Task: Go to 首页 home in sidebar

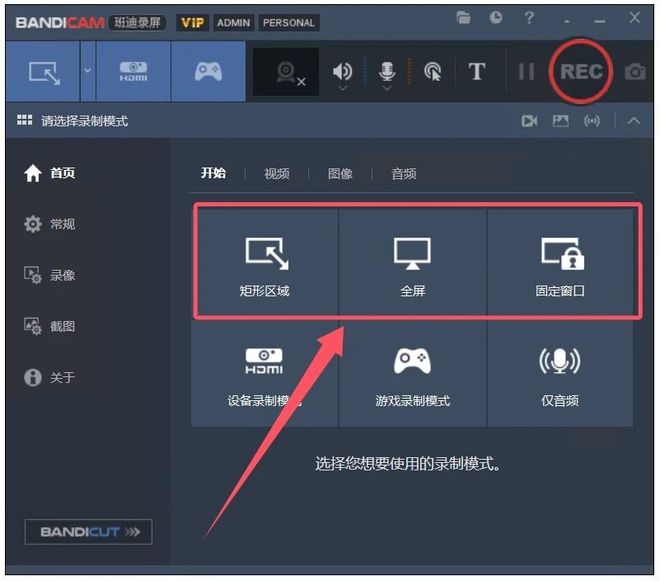Action: tap(50, 173)
